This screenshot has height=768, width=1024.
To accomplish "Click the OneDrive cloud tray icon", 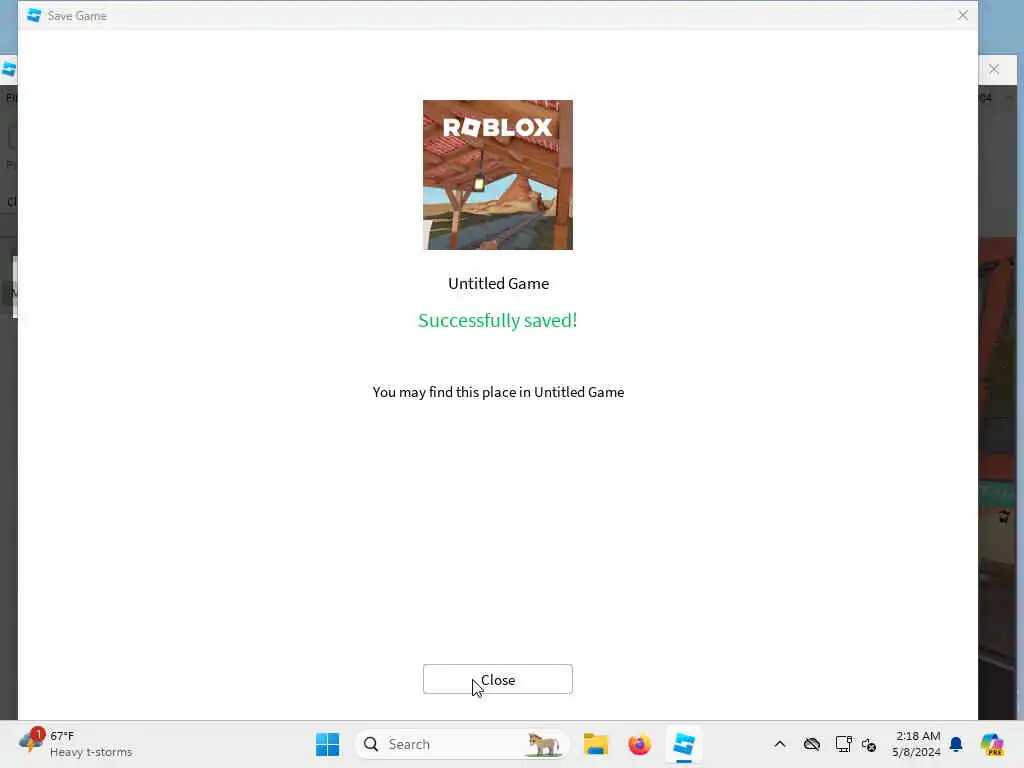I will (812, 744).
